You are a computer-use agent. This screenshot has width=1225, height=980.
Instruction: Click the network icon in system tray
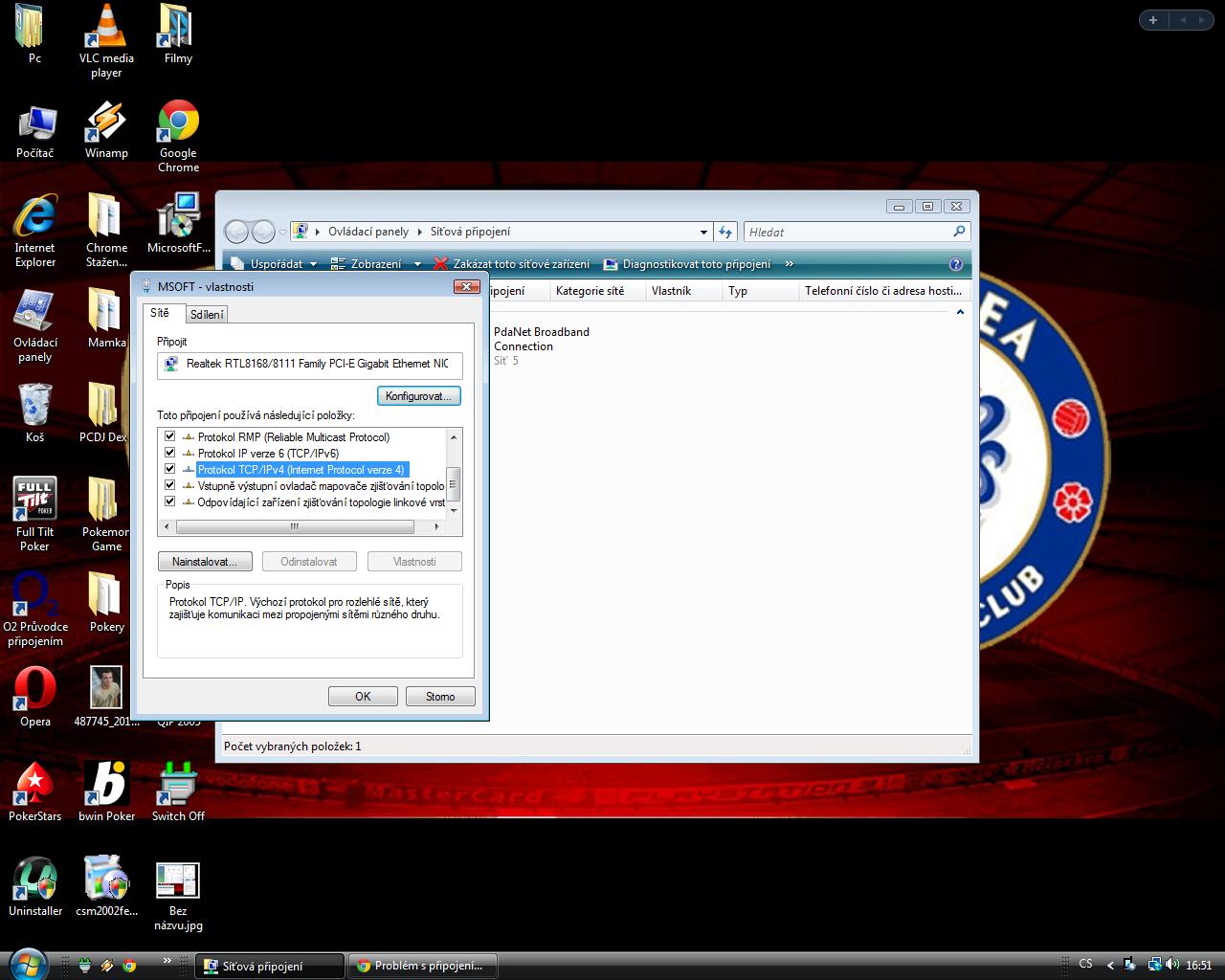point(1154,965)
